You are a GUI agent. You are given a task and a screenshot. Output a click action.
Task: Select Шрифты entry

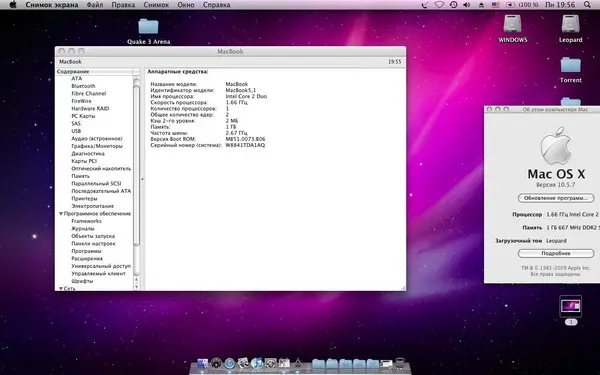point(82,281)
